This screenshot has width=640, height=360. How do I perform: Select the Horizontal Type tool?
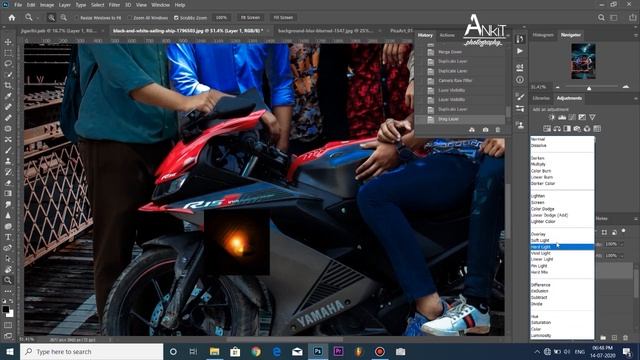click(x=8, y=237)
